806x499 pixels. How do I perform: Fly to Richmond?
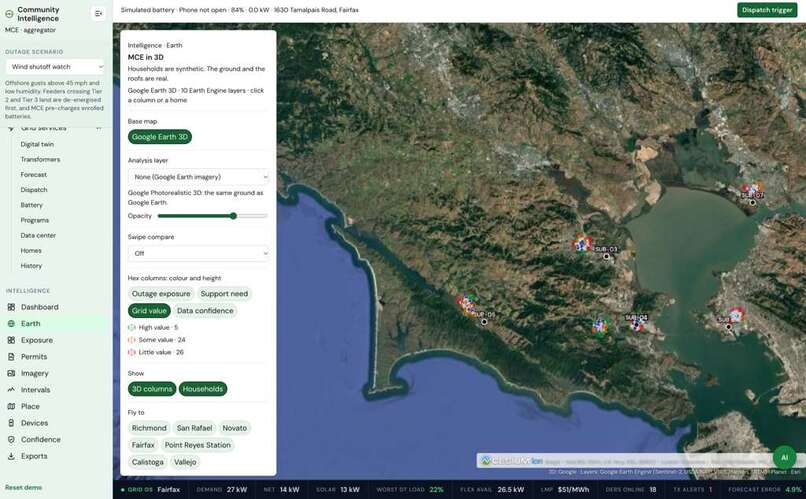[x=149, y=428]
